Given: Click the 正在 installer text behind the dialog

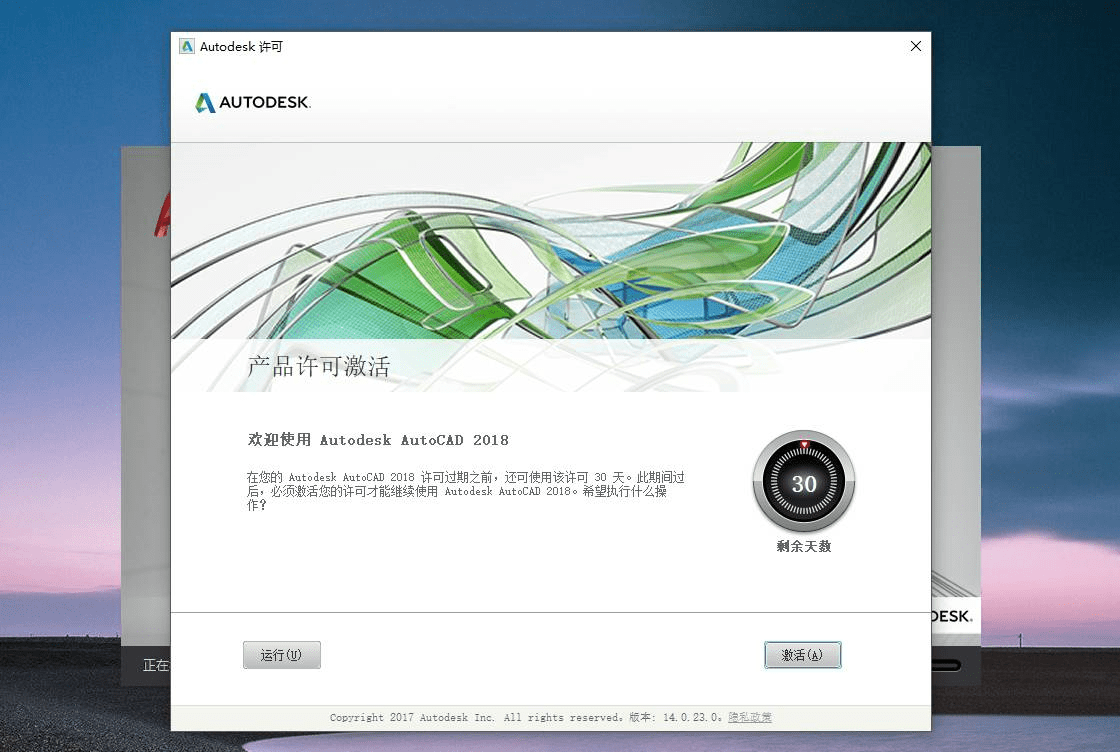Looking at the screenshot, I should tap(156, 664).
